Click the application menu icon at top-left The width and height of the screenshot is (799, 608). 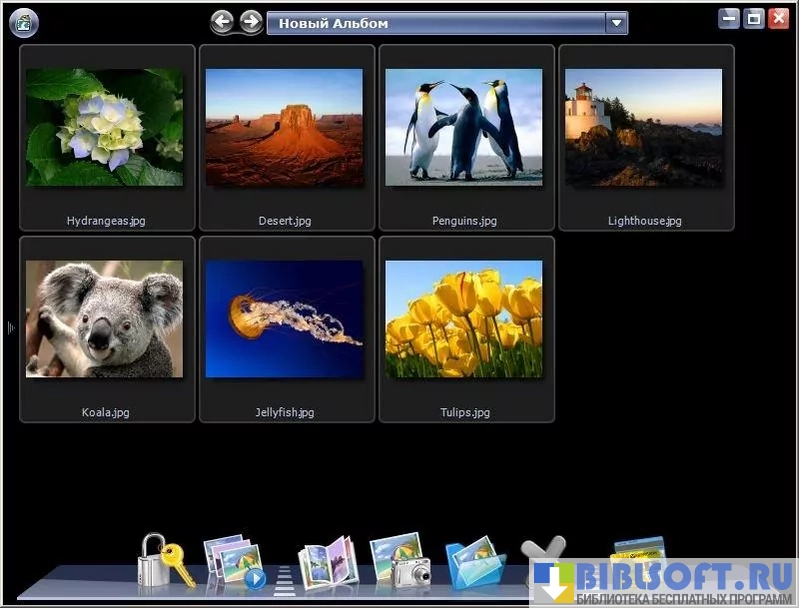click(x=23, y=22)
